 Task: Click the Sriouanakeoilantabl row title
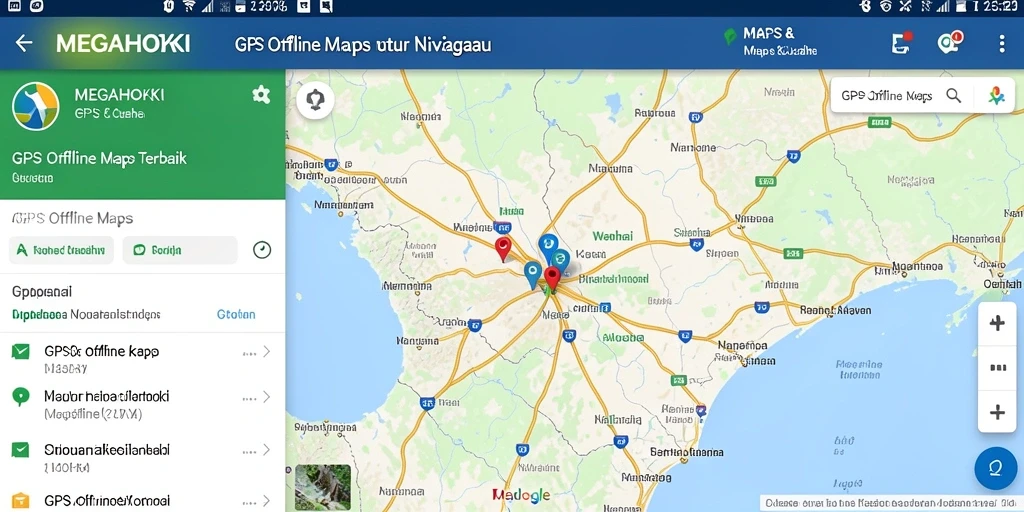[107, 449]
